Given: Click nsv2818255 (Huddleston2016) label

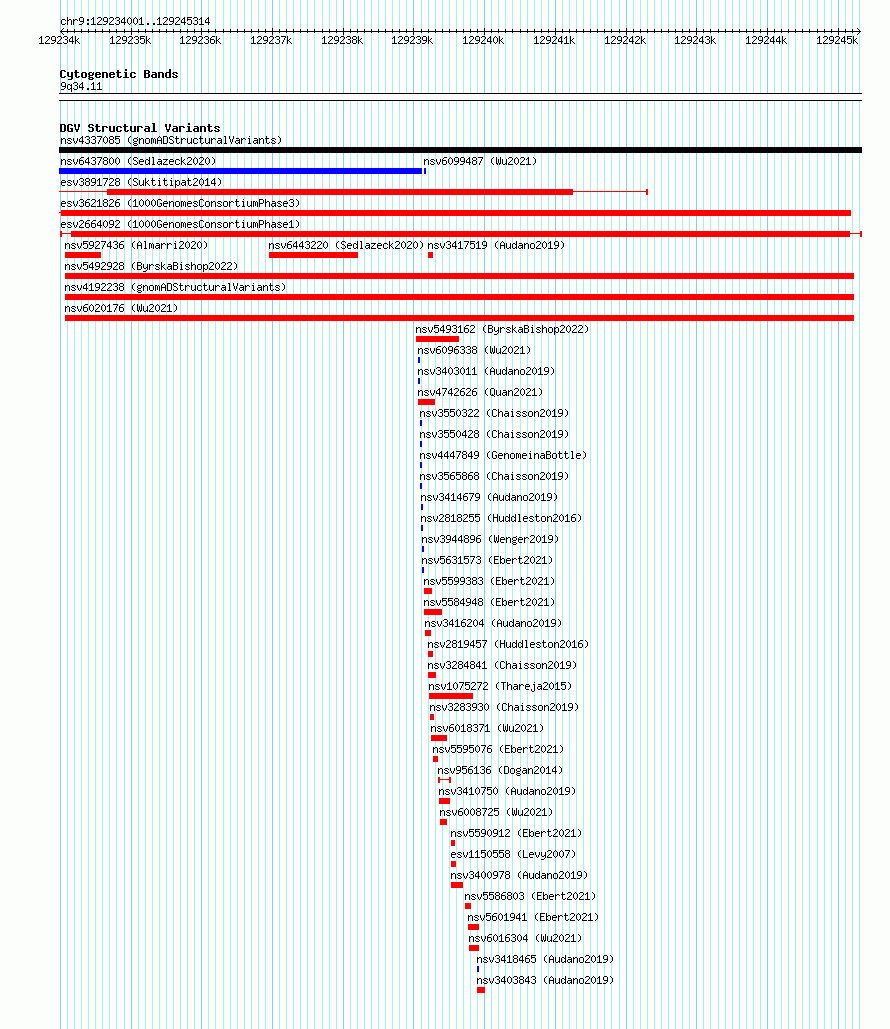Looking at the screenshot, I should click(x=501, y=518).
